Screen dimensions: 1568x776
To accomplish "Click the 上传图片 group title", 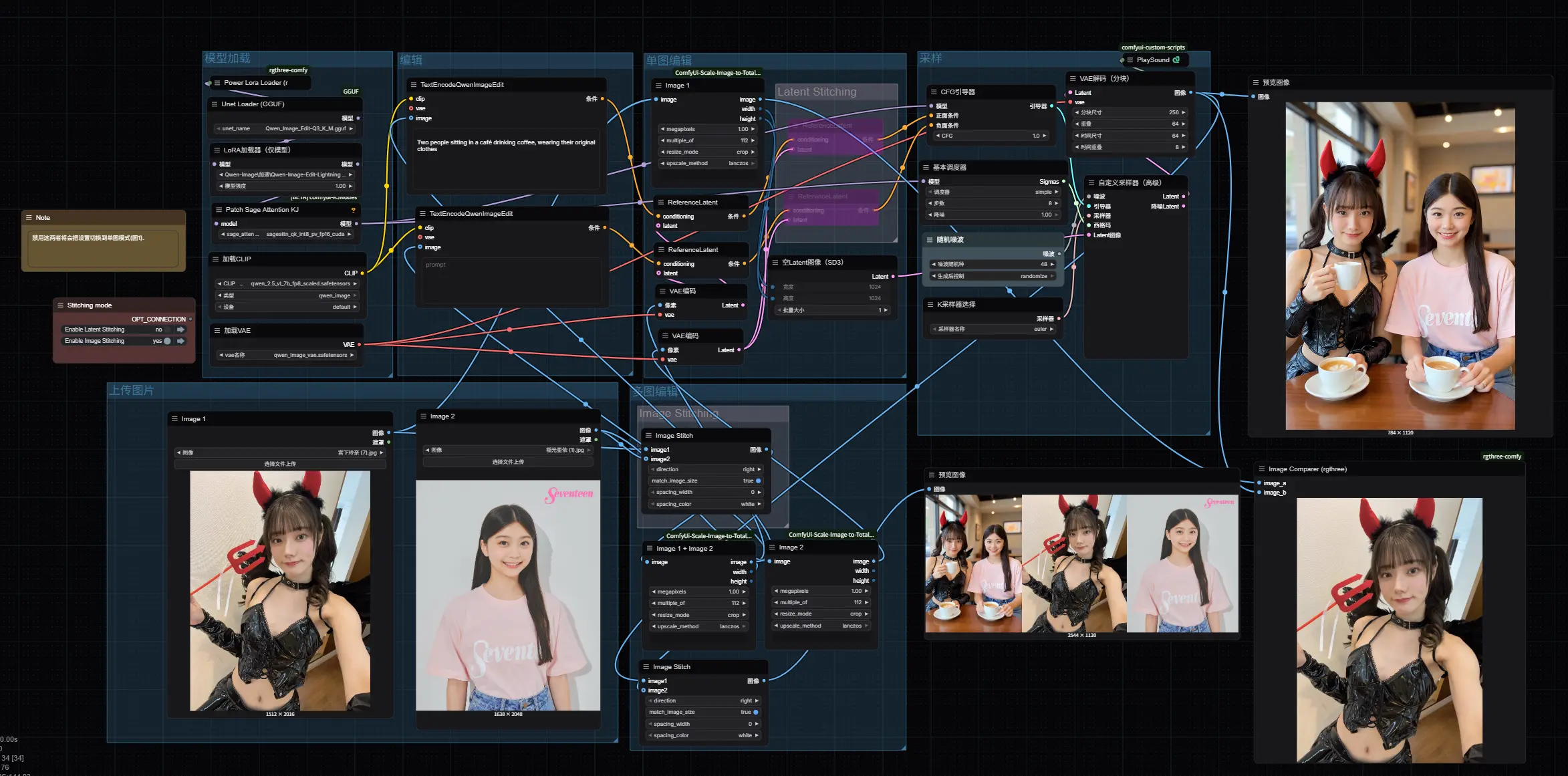I will pos(132,390).
